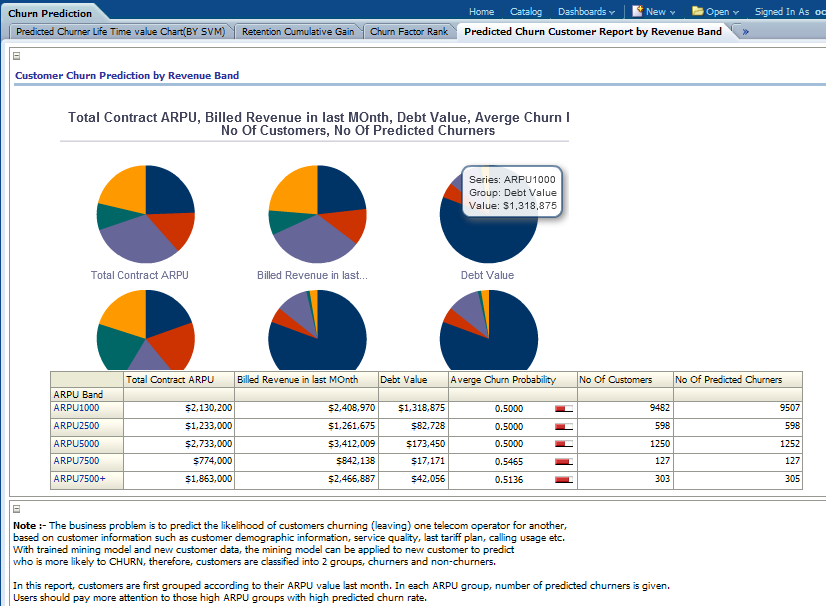Open the Catalog link
The height and width of the screenshot is (606, 826).
(x=526, y=12)
